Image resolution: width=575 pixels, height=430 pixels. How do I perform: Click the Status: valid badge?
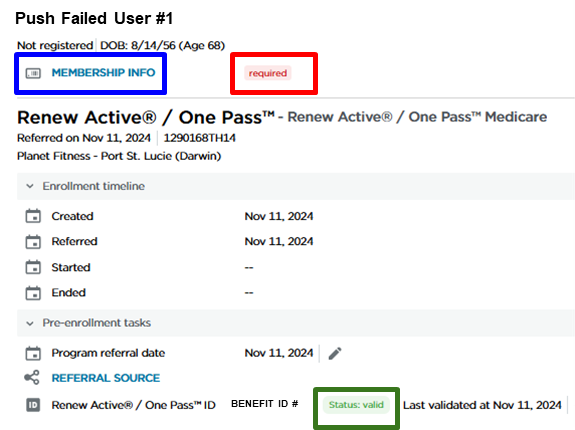click(x=356, y=405)
